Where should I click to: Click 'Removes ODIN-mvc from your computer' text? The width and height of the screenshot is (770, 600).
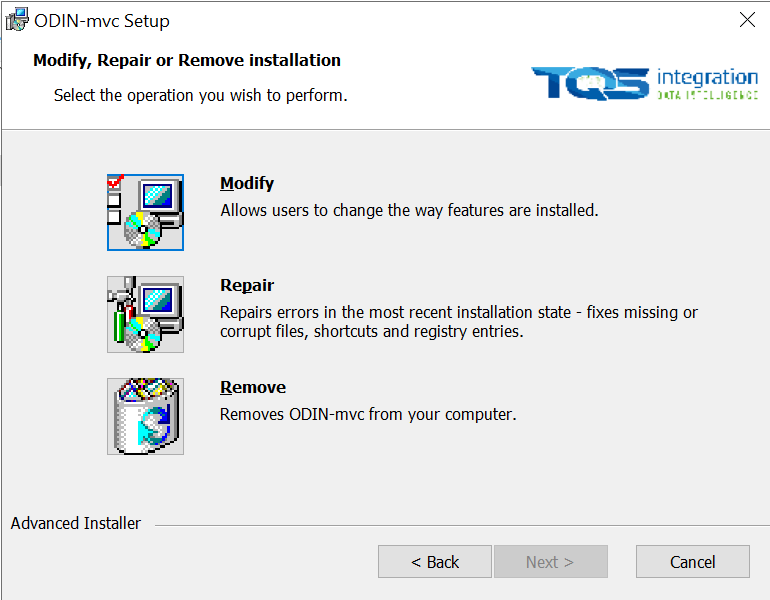click(368, 414)
